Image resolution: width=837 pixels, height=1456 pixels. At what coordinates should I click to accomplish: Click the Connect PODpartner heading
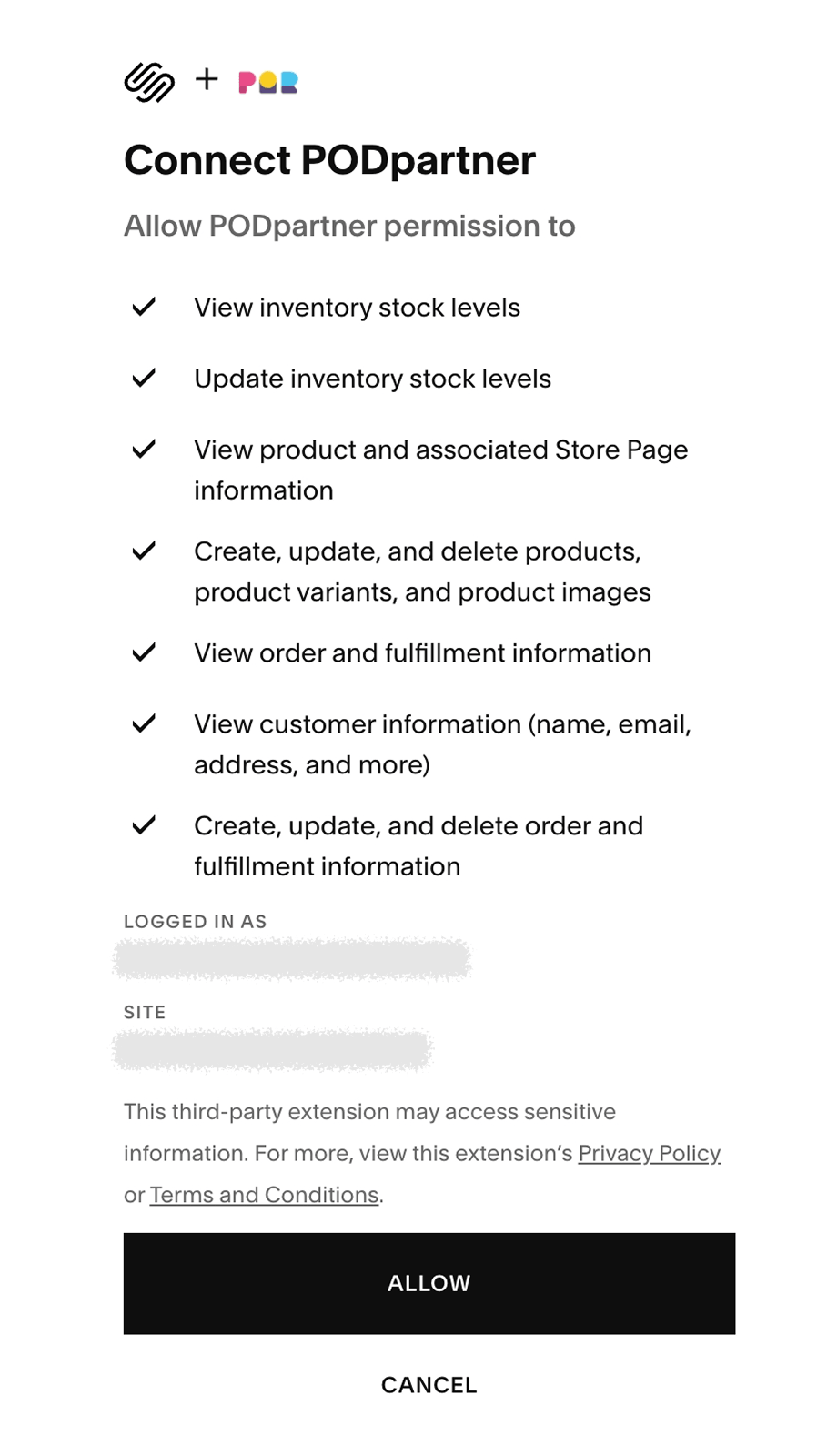pyautogui.click(x=329, y=160)
